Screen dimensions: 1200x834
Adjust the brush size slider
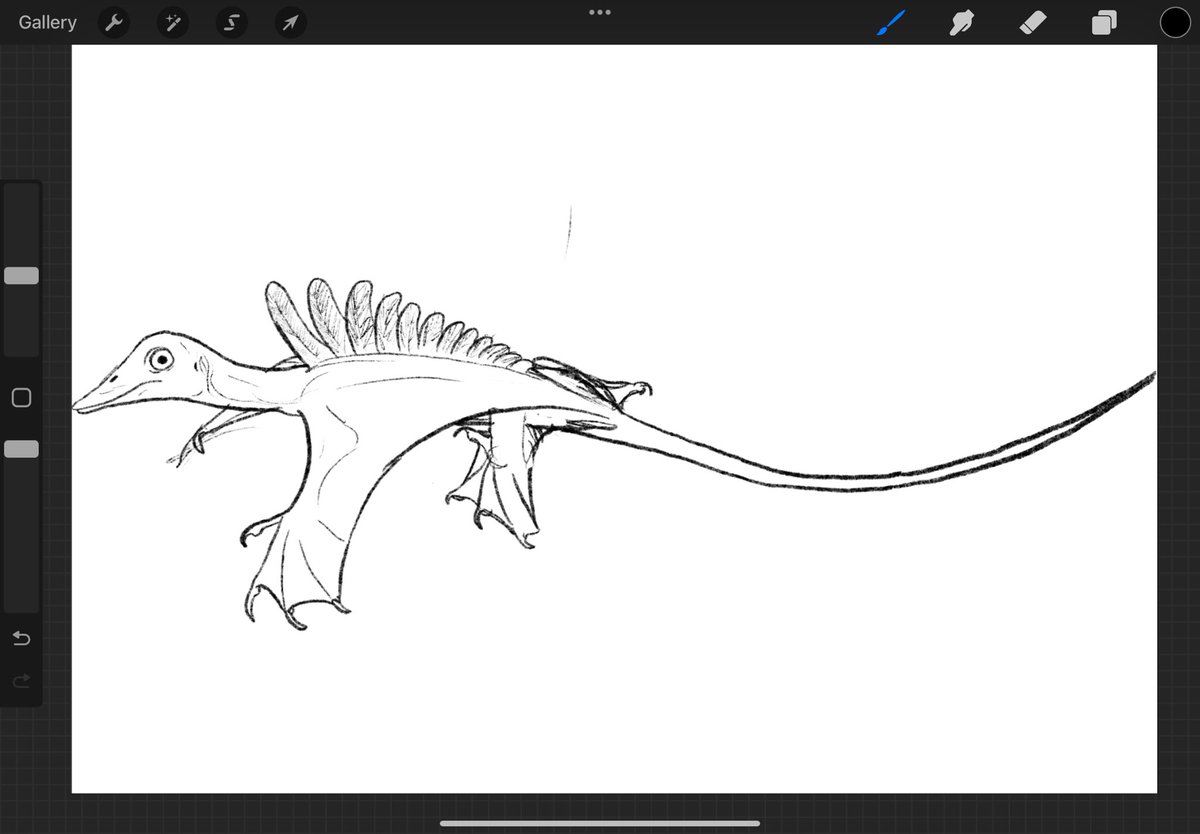[x=21, y=275]
